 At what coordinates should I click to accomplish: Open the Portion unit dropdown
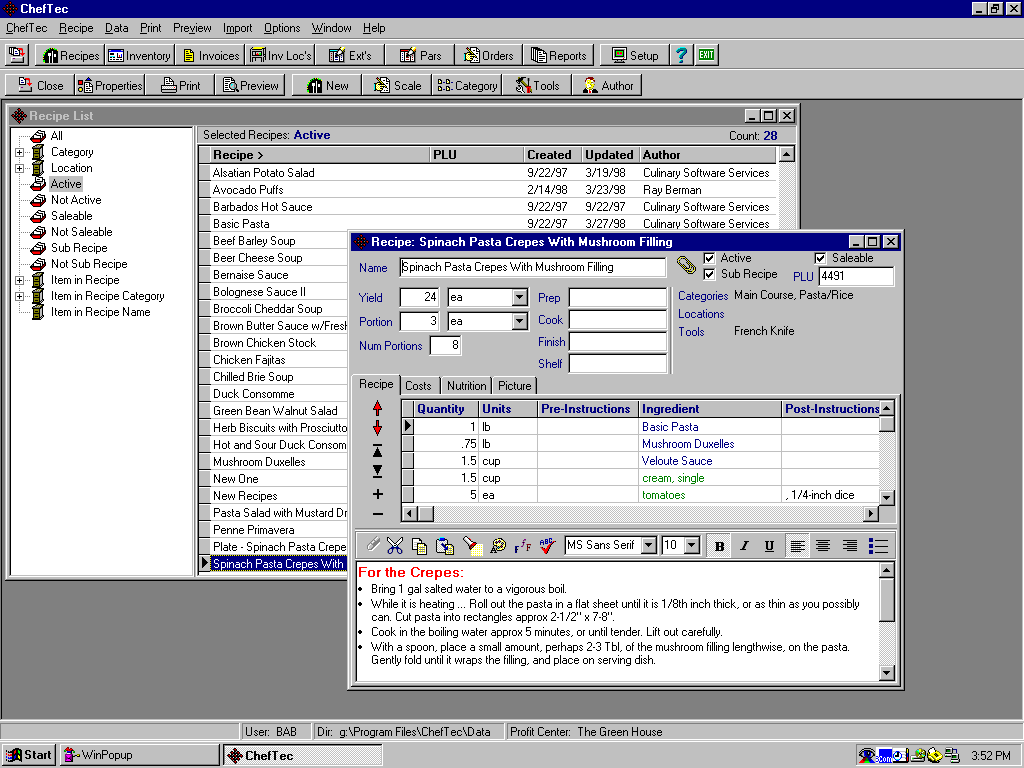click(x=519, y=321)
